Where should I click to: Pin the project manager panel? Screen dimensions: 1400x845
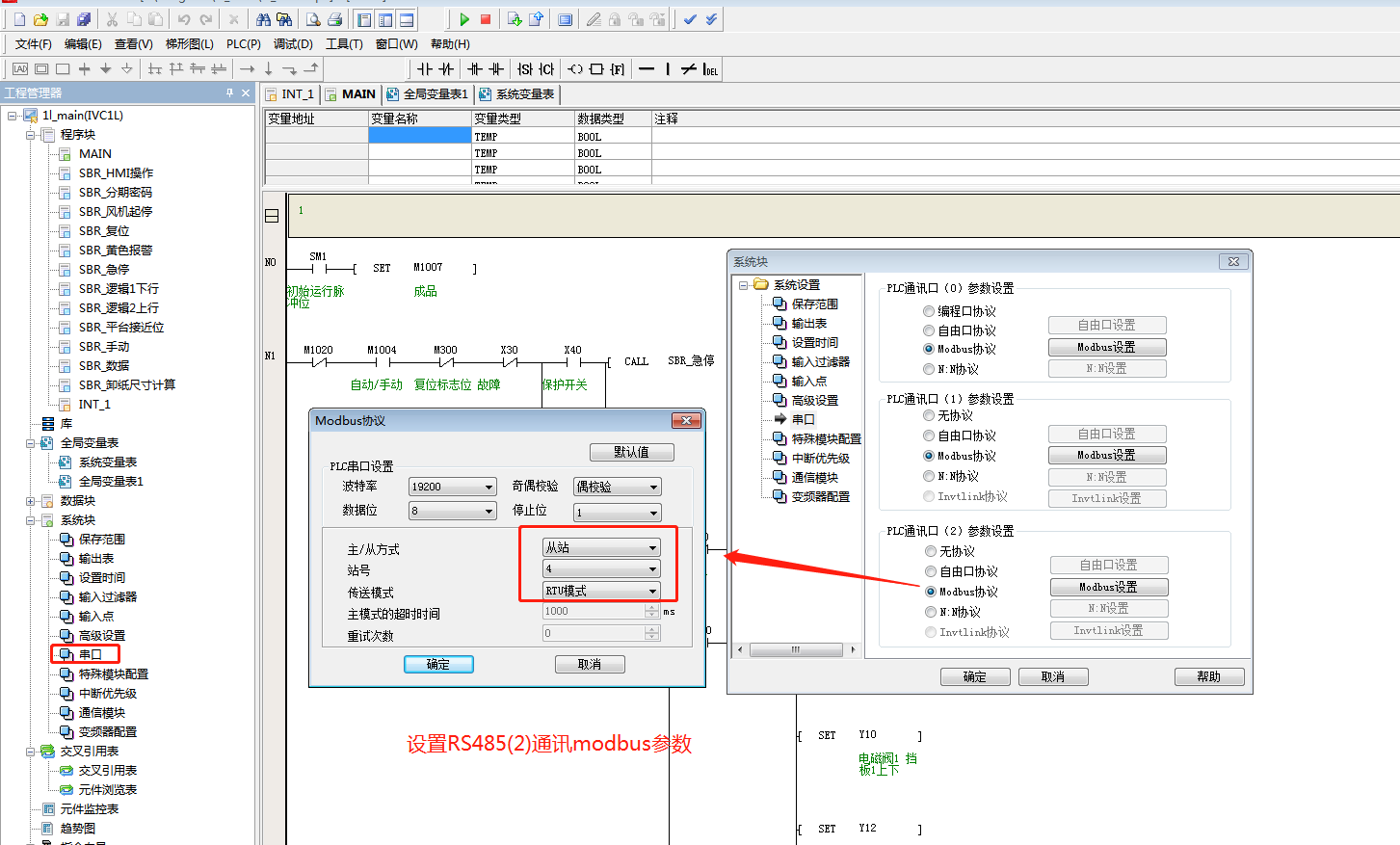[229, 92]
